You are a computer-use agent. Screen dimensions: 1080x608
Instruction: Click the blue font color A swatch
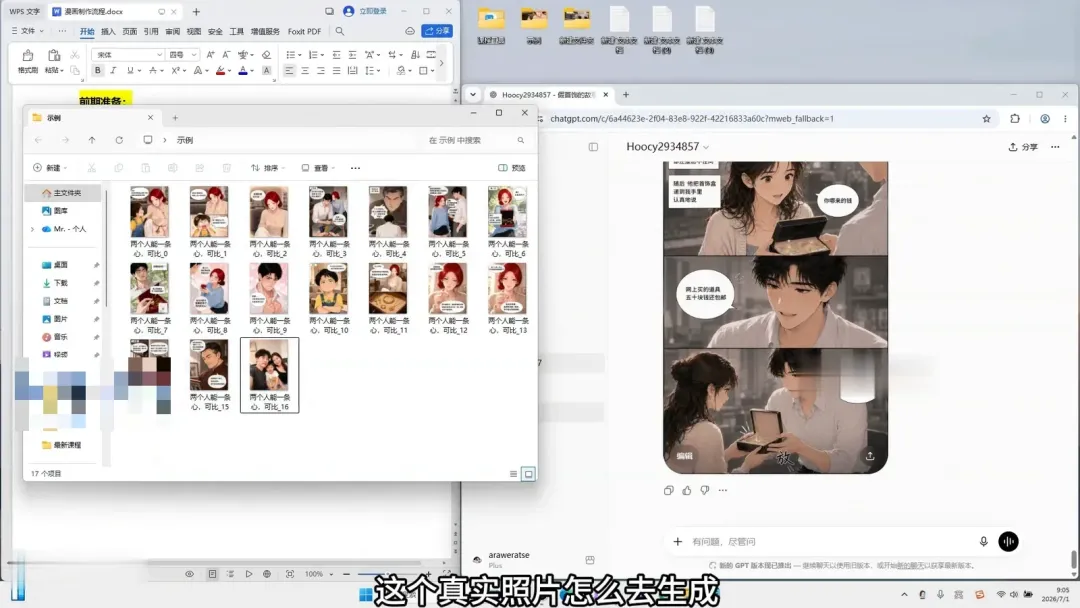tap(242, 70)
